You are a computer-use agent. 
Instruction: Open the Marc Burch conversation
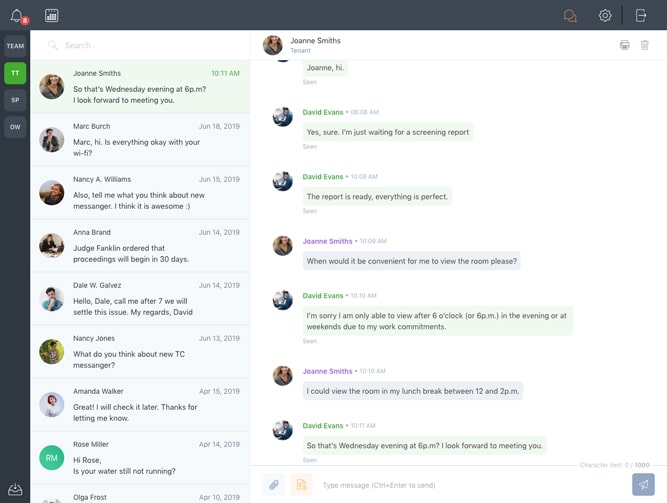[x=140, y=140]
